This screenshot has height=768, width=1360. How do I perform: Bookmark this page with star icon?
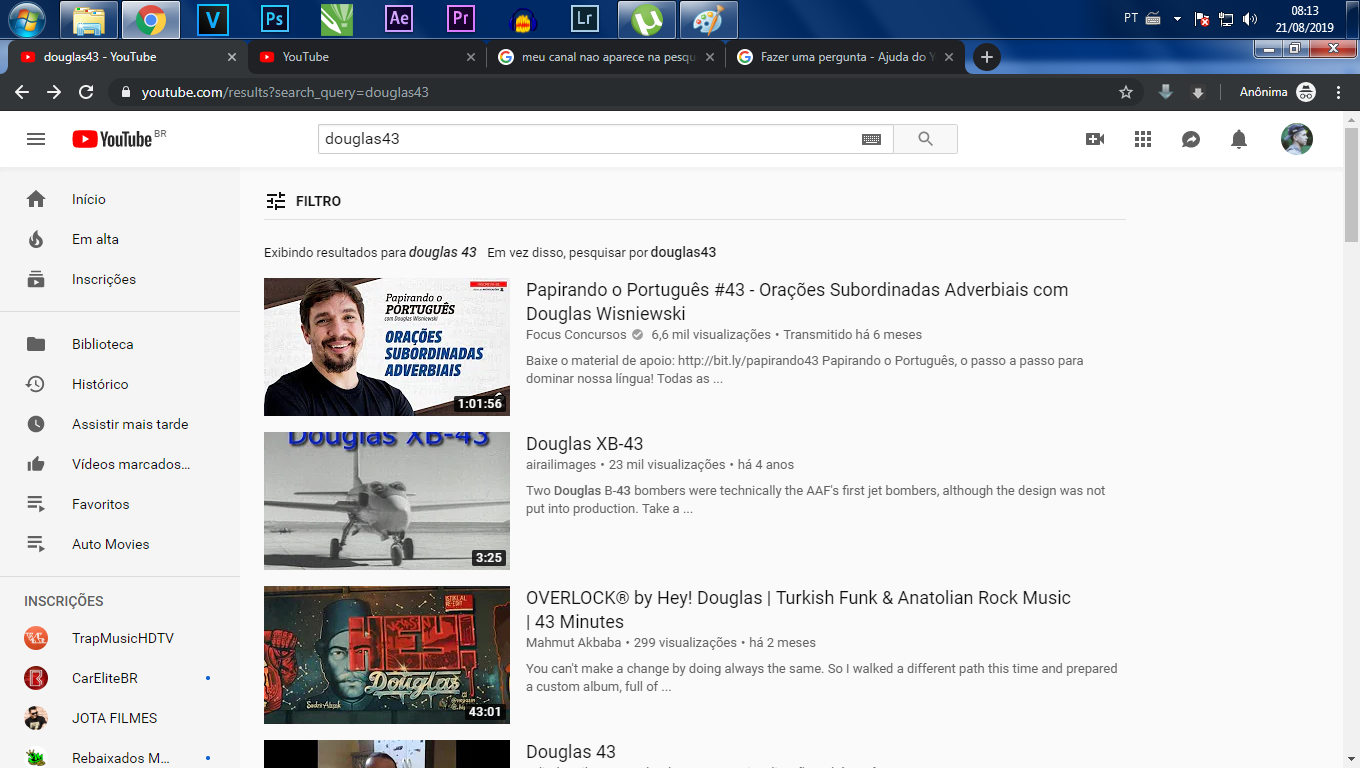coord(1126,92)
